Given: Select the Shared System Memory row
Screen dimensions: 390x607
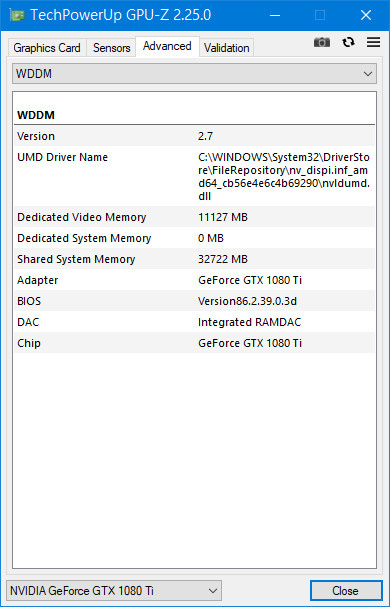Looking at the screenshot, I should 194,259.
